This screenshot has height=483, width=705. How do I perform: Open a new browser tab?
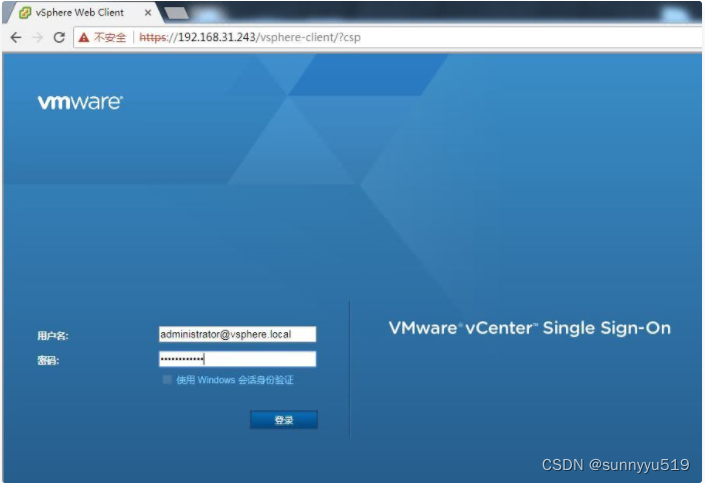pos(176,13)
